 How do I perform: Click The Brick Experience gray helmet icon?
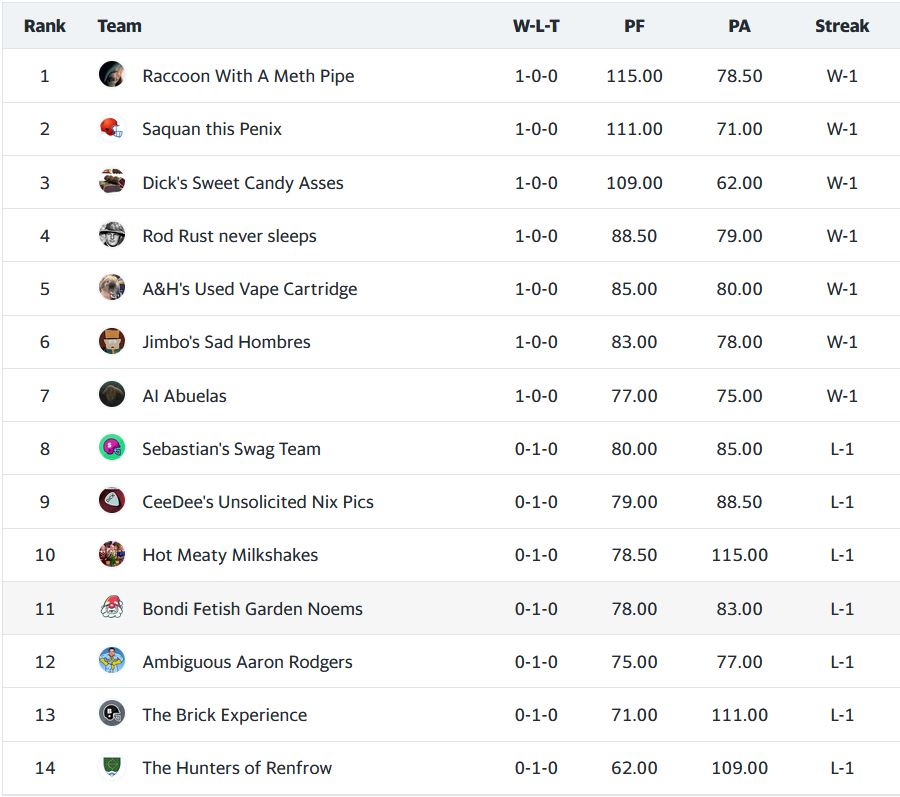point(112,714)
